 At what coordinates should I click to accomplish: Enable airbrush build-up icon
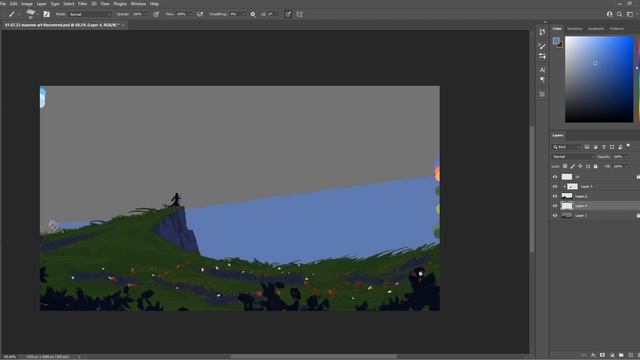(200, 14)
